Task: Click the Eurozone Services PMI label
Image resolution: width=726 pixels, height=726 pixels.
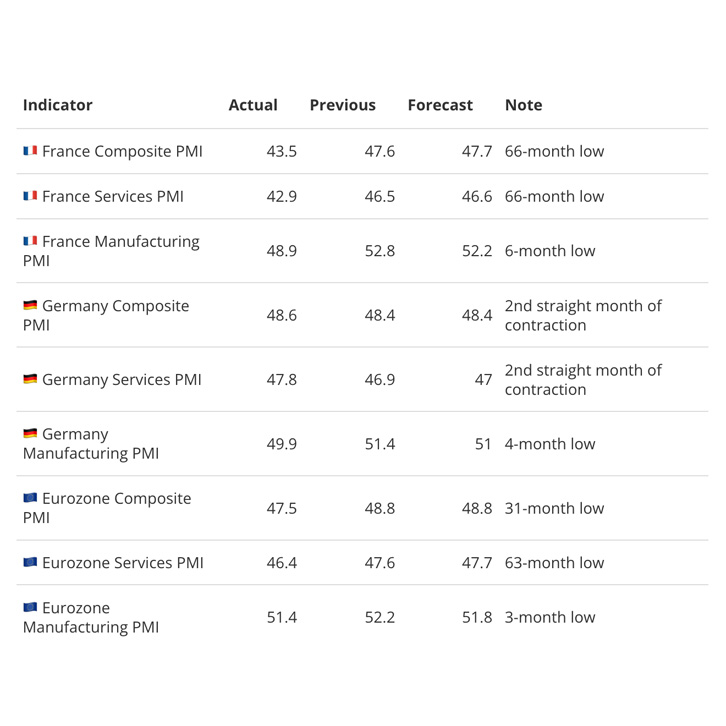Action: click(123, 563)
